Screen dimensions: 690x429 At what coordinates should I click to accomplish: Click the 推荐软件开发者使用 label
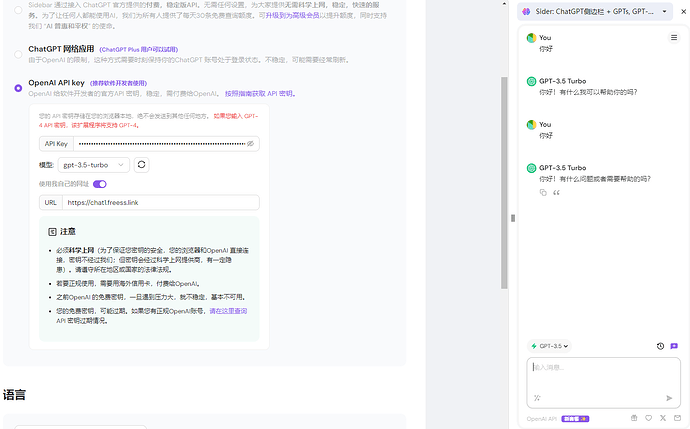[x=118, y=83]
